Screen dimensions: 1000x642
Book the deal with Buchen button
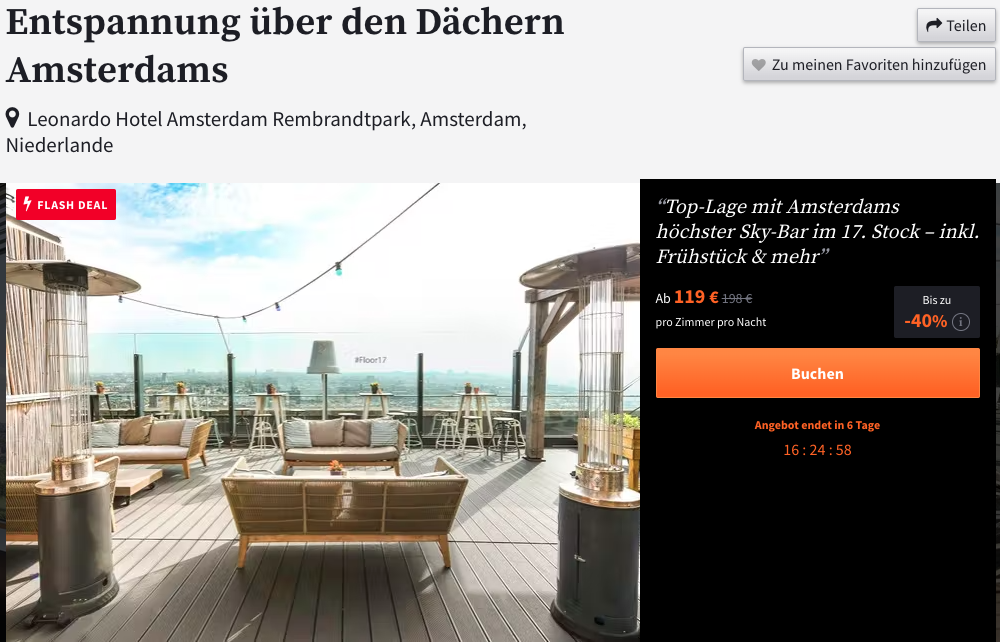point(818,373)
